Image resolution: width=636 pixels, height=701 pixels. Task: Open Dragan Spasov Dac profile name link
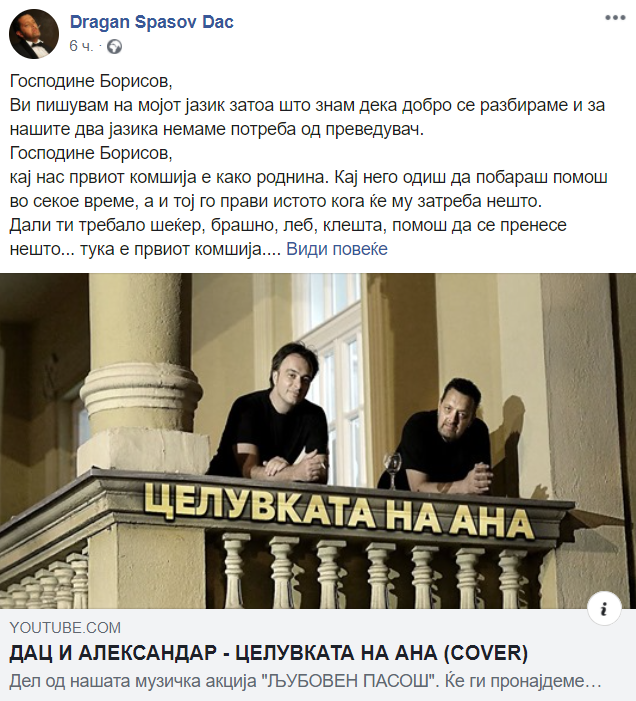[x=152, y=22]
